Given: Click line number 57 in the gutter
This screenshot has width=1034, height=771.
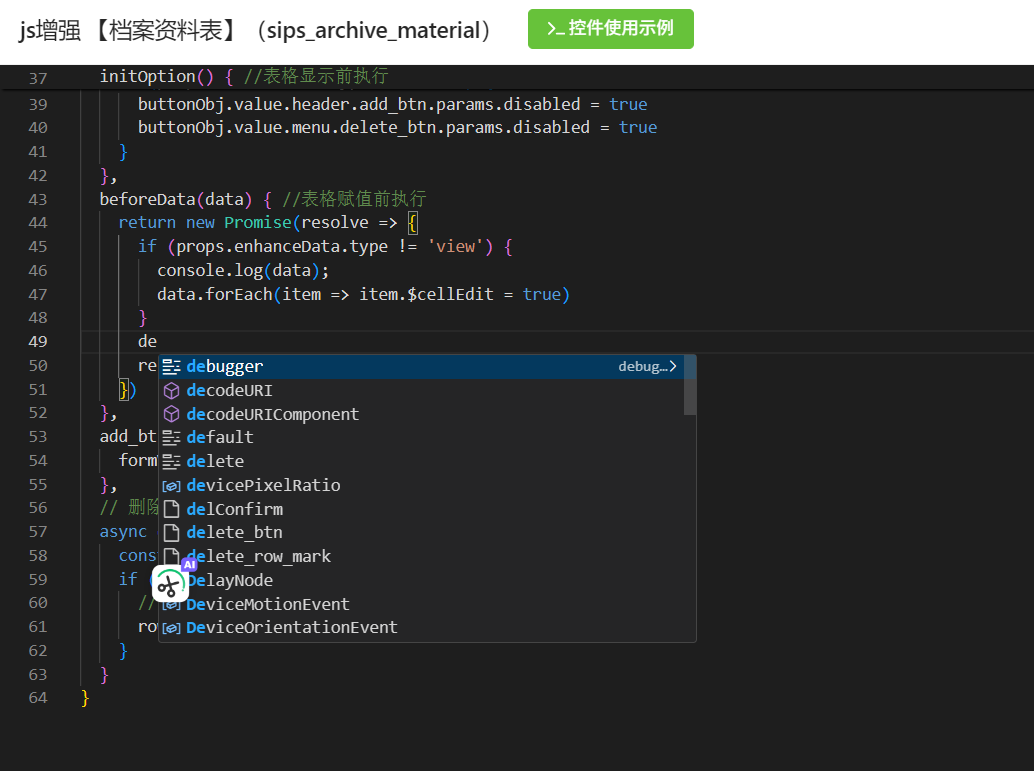Looking at the screenshot, I should (x=38, y=532).
